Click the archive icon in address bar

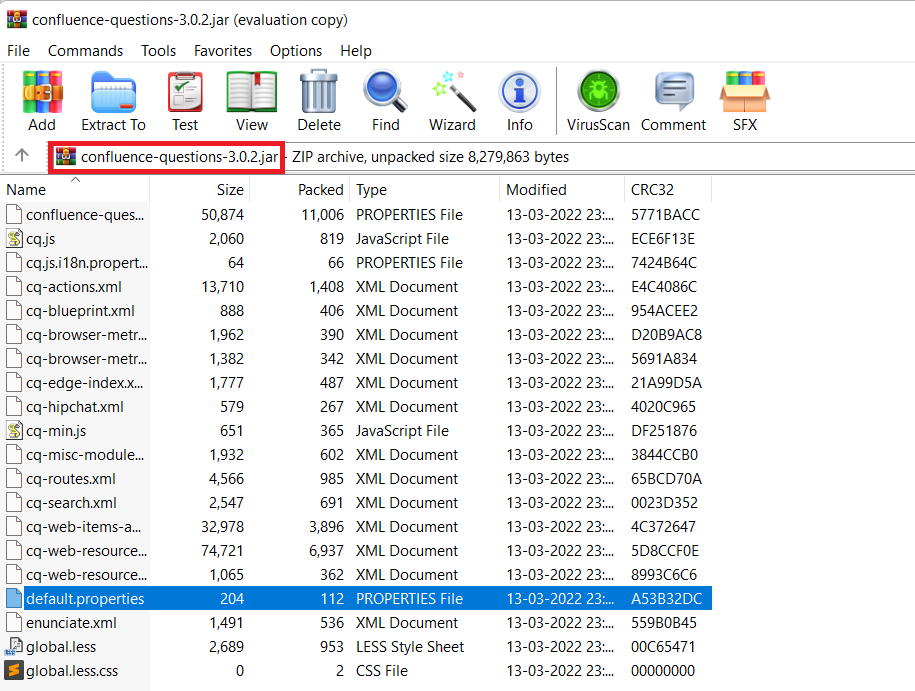(x=65, y=156)
